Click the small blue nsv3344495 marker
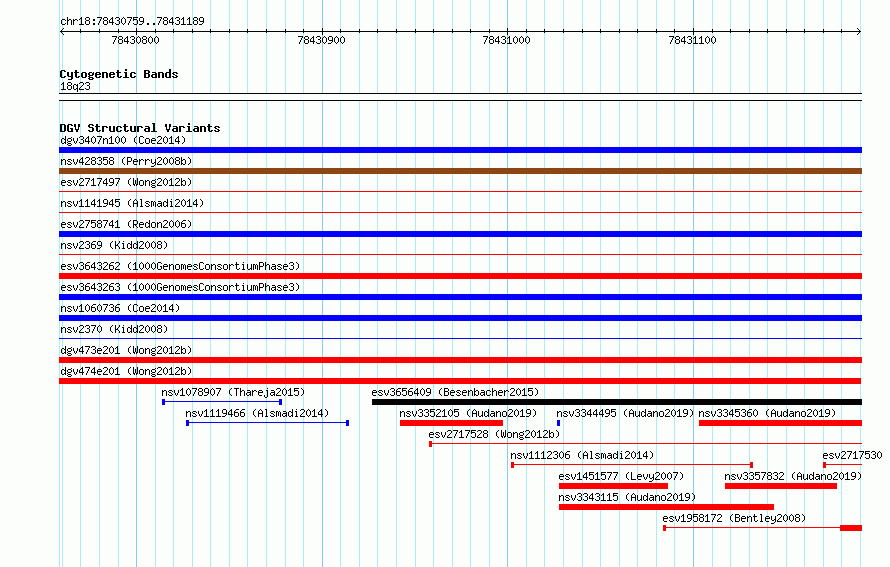This screenshot has height=567, width=890. pos(559,423)
